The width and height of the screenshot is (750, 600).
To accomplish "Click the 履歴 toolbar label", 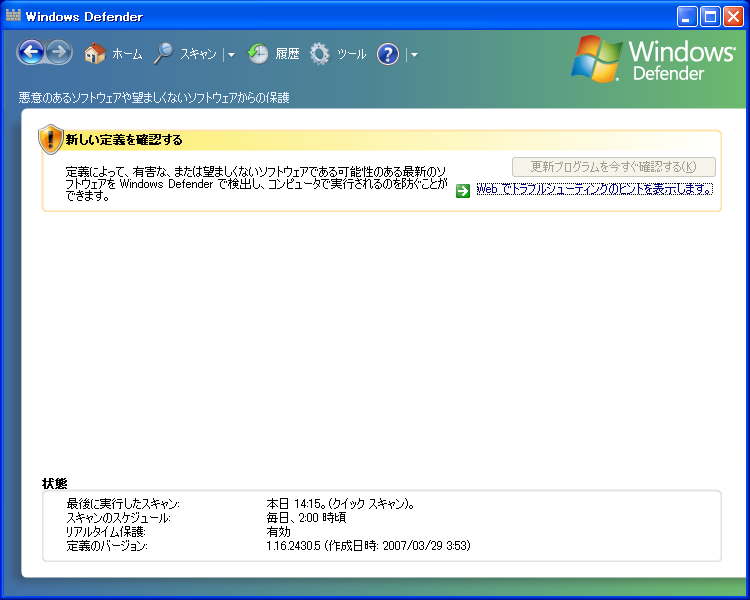I will (287, 54).
